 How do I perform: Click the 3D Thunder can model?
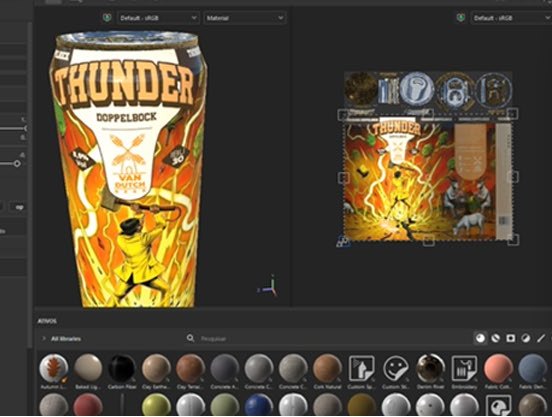click(128, 169)
